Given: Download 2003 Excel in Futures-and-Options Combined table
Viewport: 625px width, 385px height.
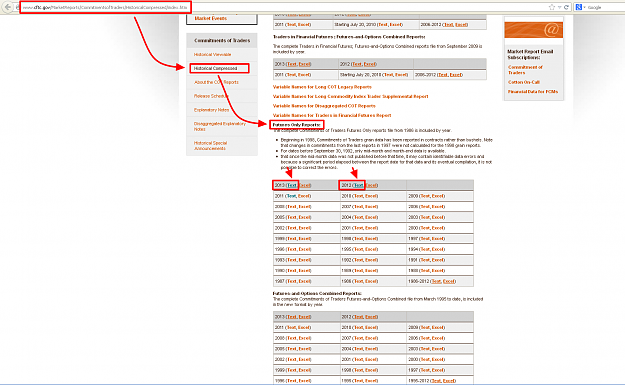Looking at the screenshot, I should (438, 349).
